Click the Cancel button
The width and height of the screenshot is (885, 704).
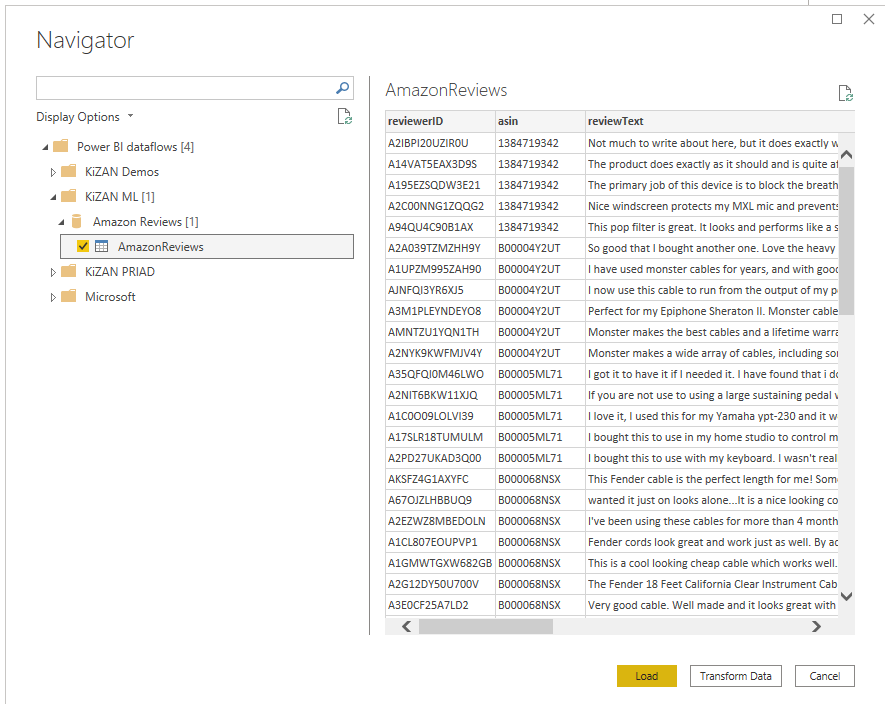pos(824,676)
